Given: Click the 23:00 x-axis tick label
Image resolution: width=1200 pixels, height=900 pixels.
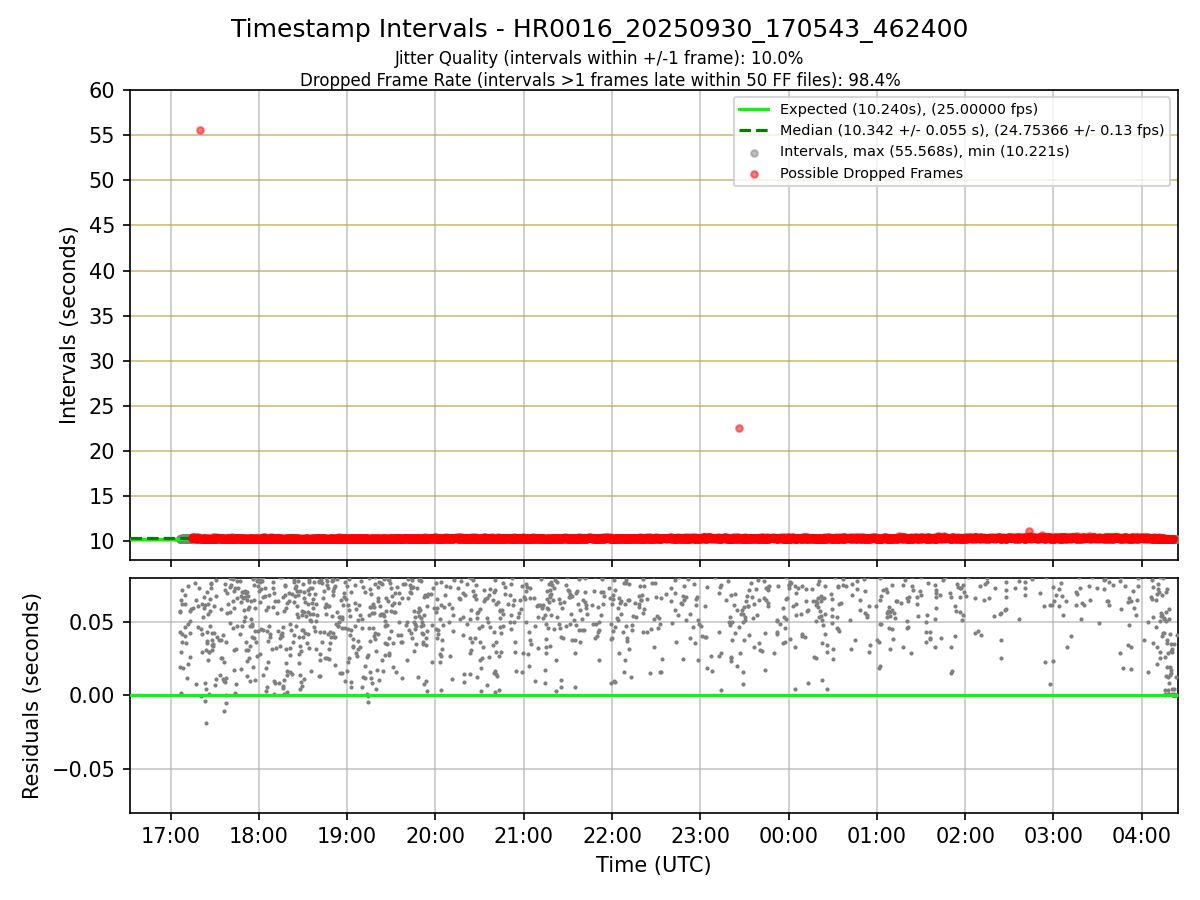Looking at the screenshot, I should pos(700,834).
